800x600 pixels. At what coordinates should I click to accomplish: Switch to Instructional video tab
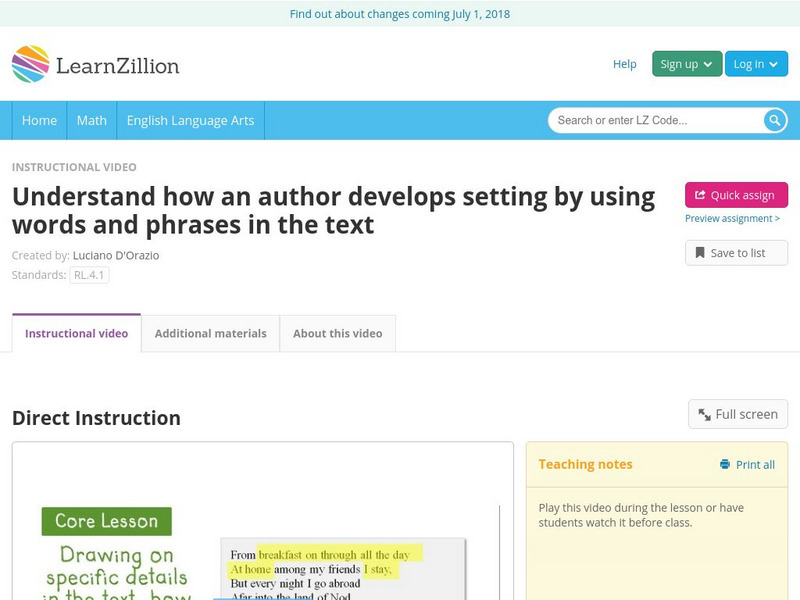click(x=77, y=333)
